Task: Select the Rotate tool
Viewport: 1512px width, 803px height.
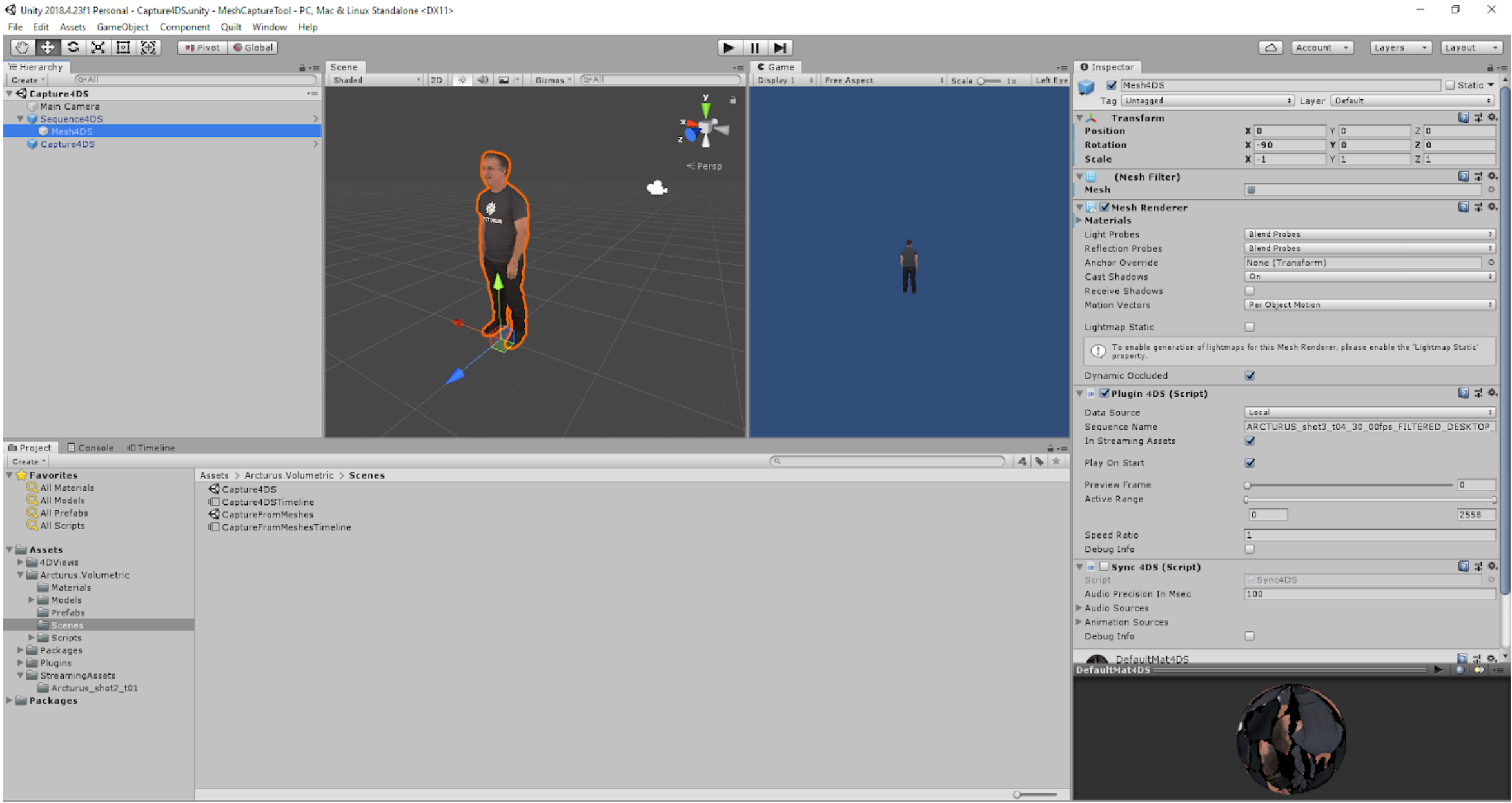Action: (x=73, y=47)
